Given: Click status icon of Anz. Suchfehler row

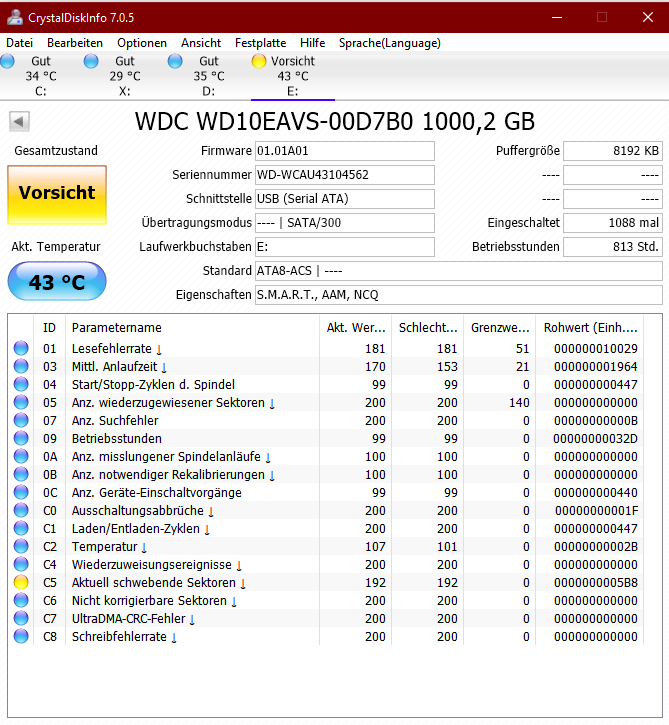Looking at the screenshot, I should coord(21,420).
